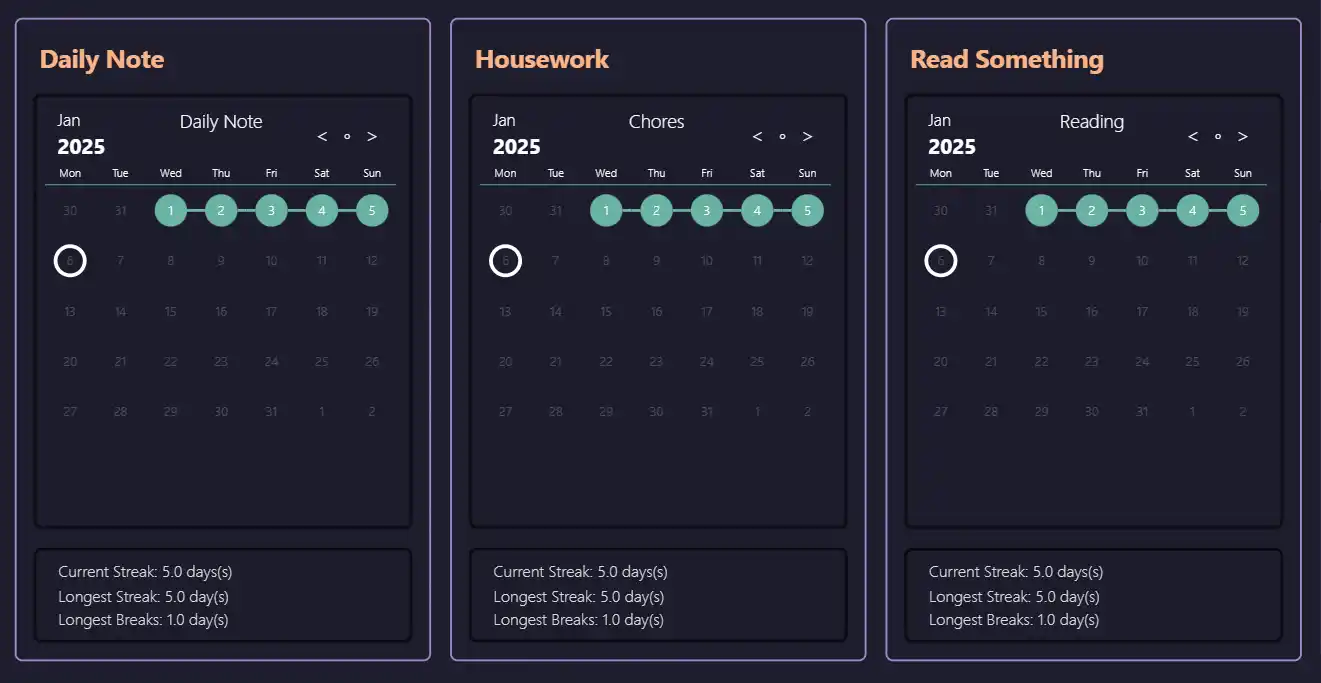Viewport: 1321px width, 683px height.
Task: Toggle January 6 in Daily Note calendar
Action: [x=70, y=261]
